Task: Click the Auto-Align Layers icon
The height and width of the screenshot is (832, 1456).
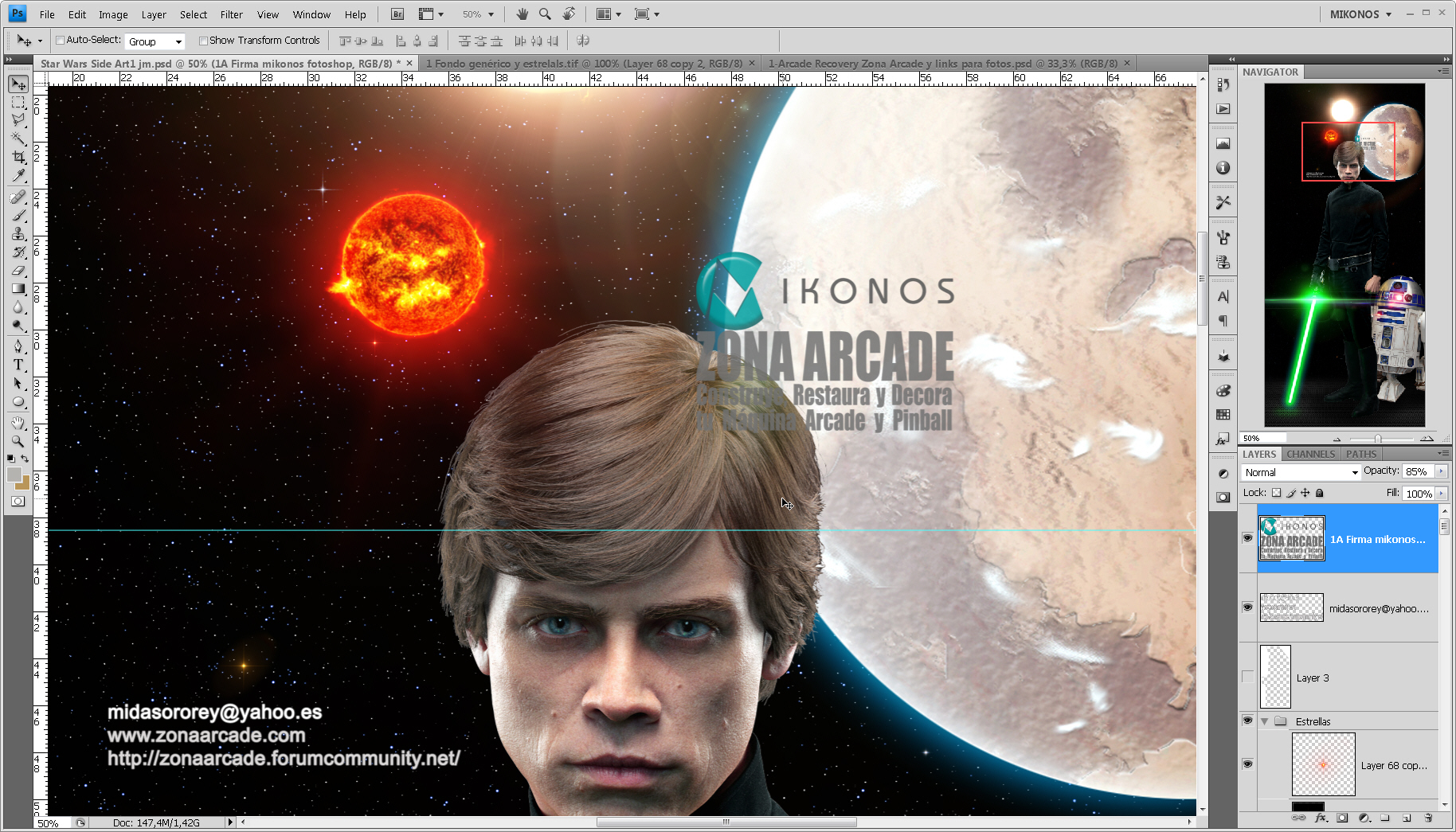Action: [x=583, y=41]
